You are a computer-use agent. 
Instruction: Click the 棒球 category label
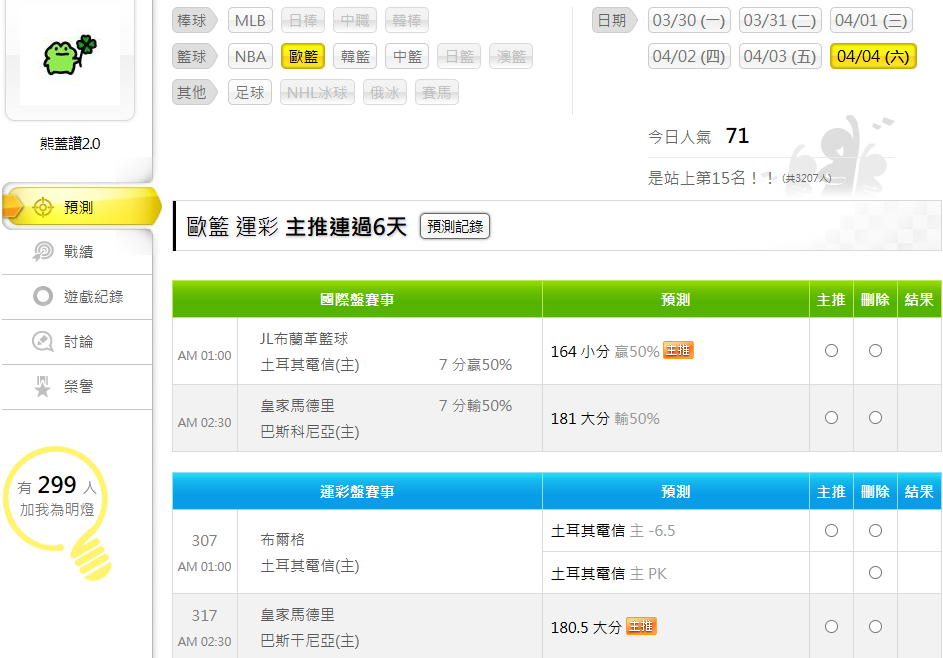194,20
